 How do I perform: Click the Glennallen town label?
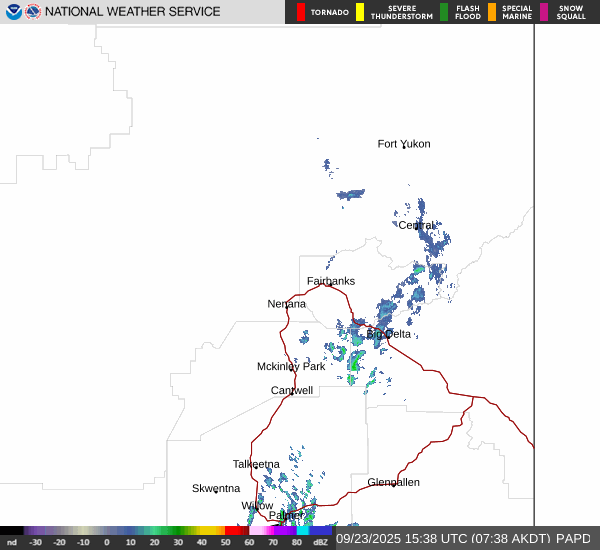(393, 482)
